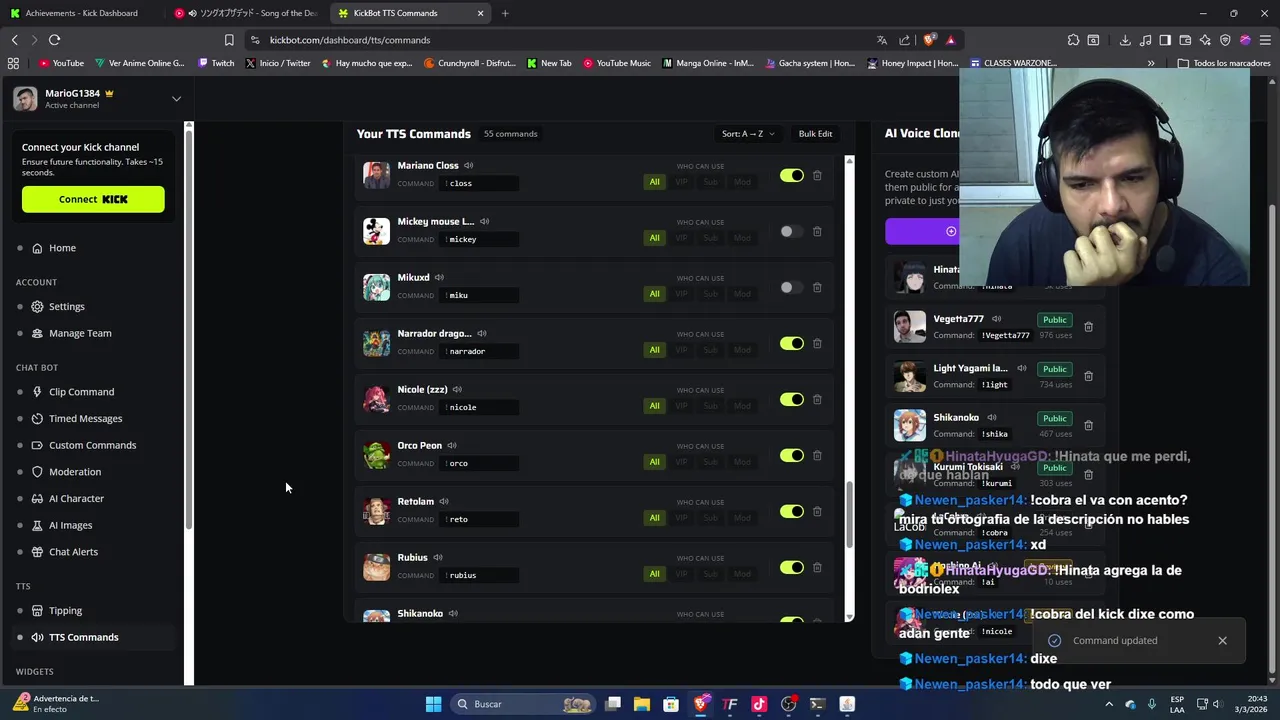Delete the Mickey mouse command with trash icon

pyautogui.click(x=817, y=231)
